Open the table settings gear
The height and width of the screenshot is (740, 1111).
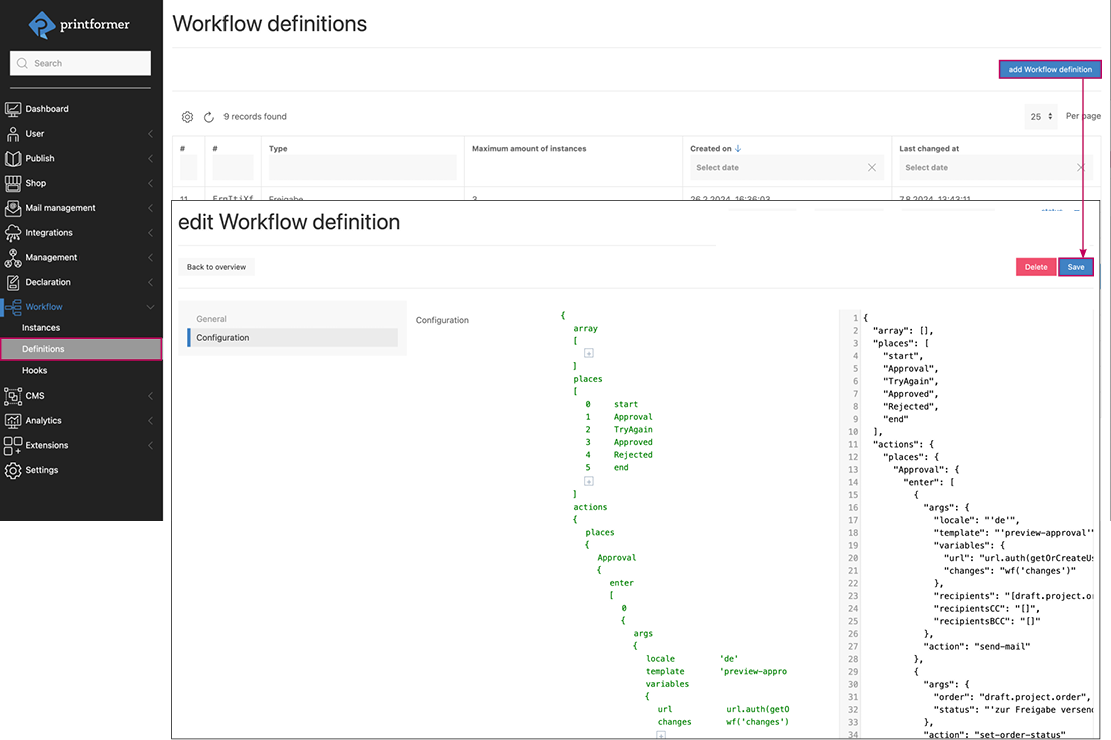pyautogui.click(x=187, y=116)
